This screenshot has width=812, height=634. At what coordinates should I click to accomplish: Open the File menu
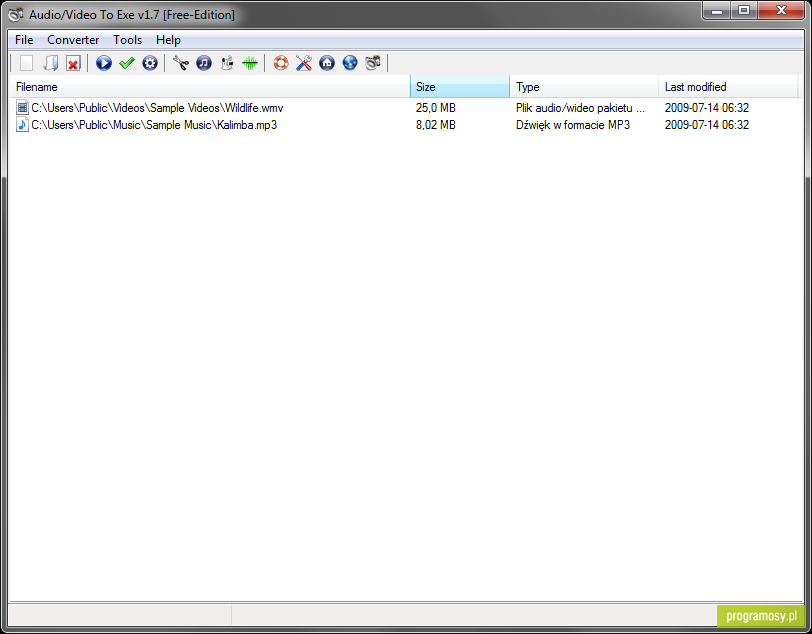(24, 40)
